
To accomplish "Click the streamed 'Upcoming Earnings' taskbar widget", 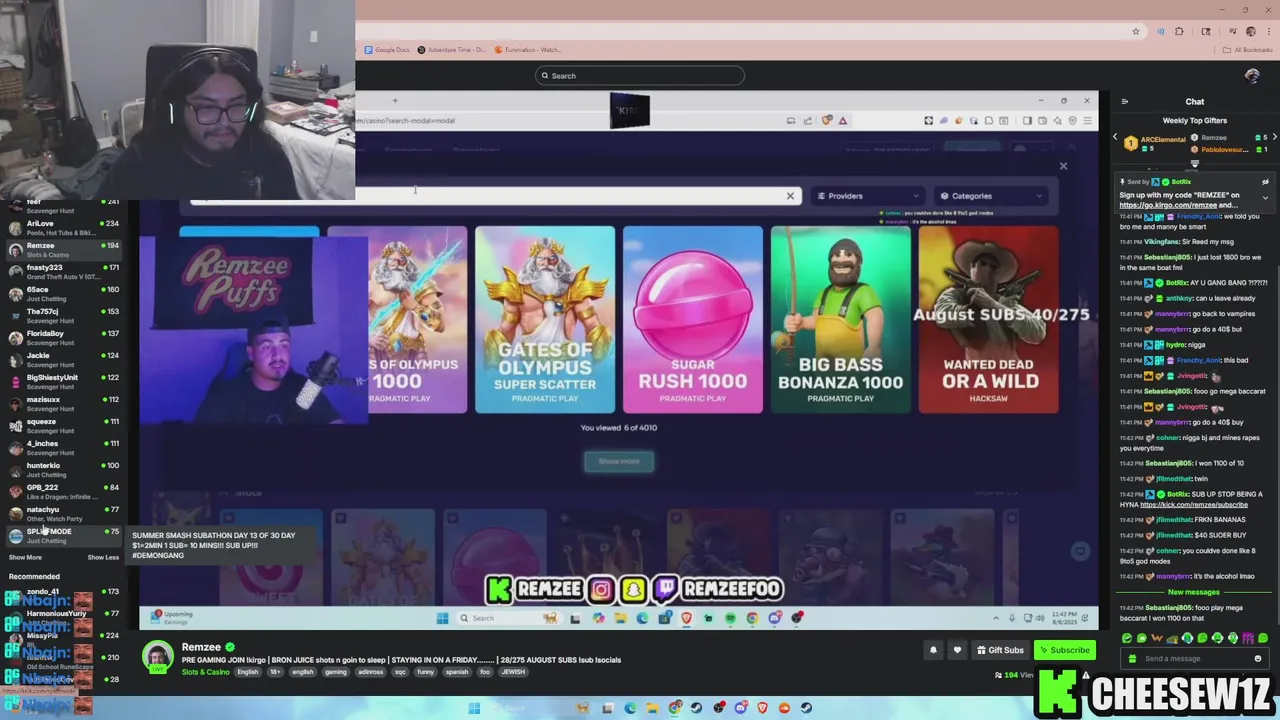I will (173, 617).
